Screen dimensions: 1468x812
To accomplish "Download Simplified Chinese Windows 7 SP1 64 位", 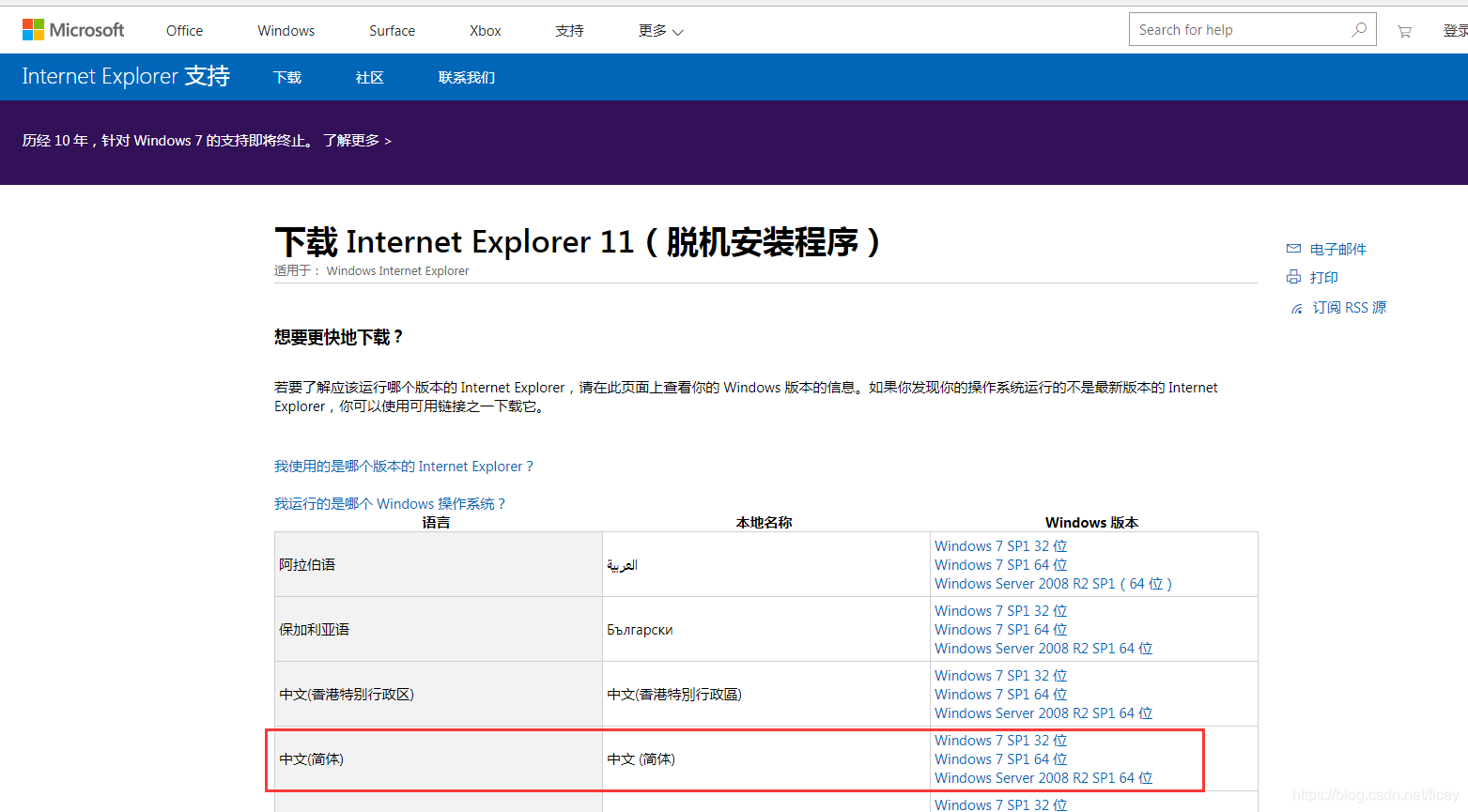I will pos(1000,759).
